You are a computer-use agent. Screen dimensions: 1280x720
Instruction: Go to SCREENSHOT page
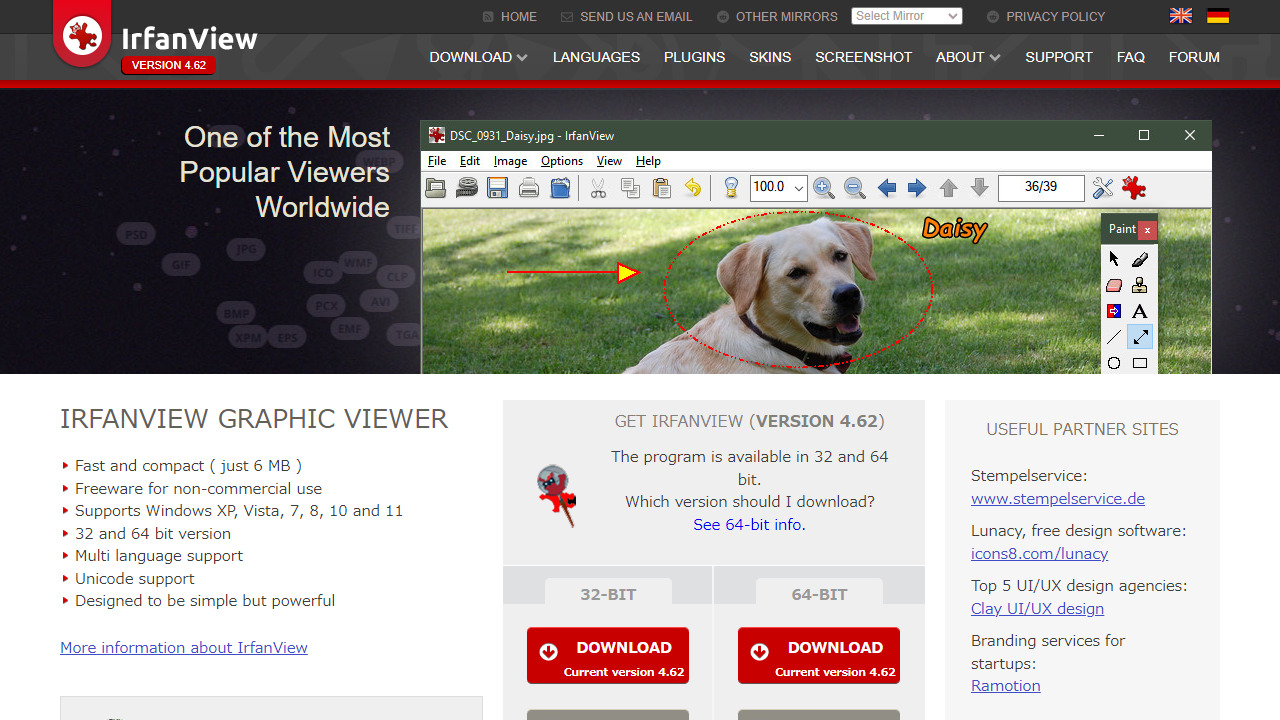point(863,57)
